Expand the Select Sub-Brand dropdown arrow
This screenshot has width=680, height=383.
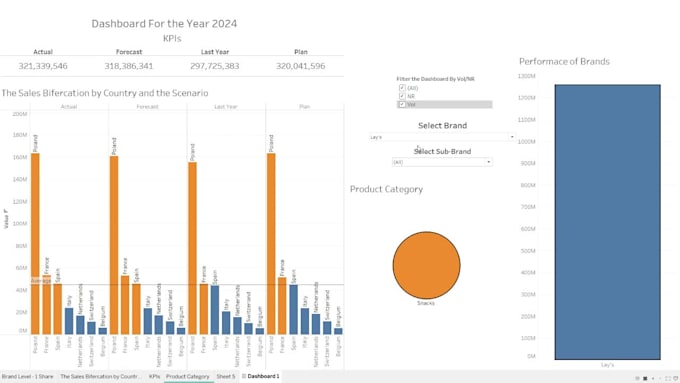[489, 162]
